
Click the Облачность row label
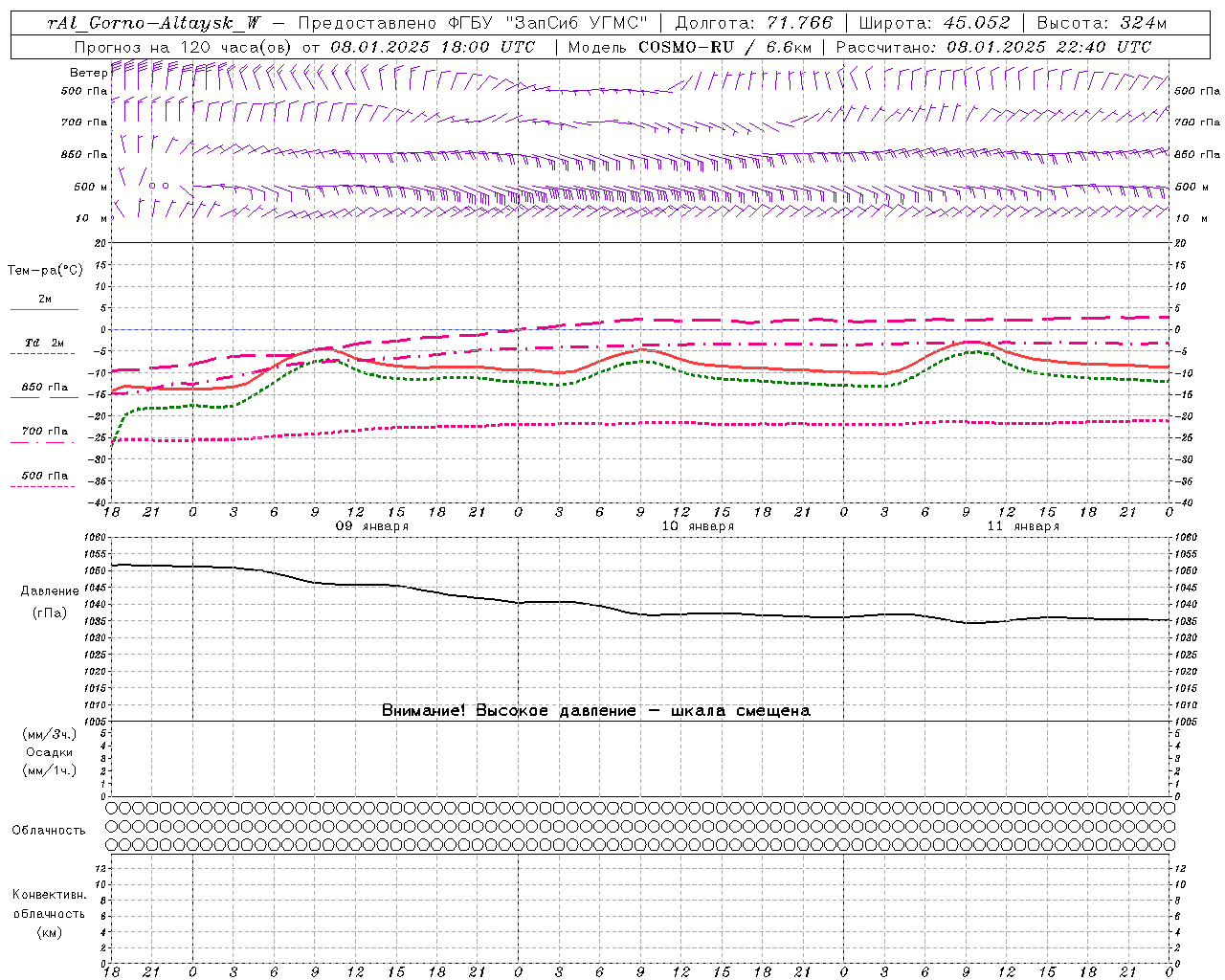coord(49,830)
